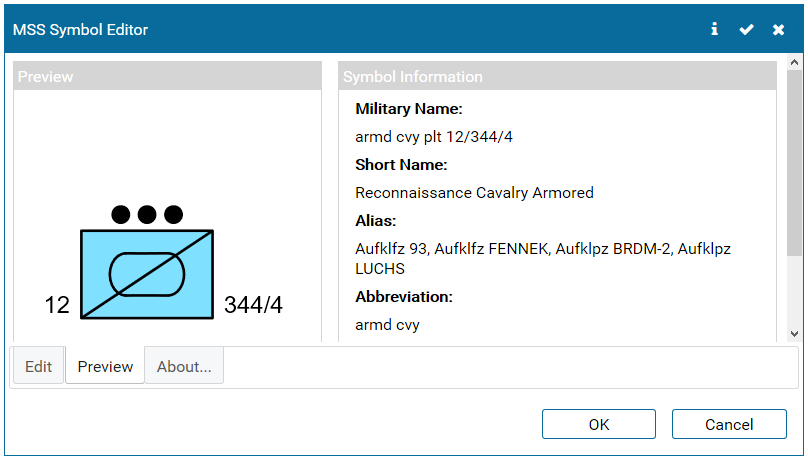Click the info icon in title bar
808x462 pixels.
point(714,29)
